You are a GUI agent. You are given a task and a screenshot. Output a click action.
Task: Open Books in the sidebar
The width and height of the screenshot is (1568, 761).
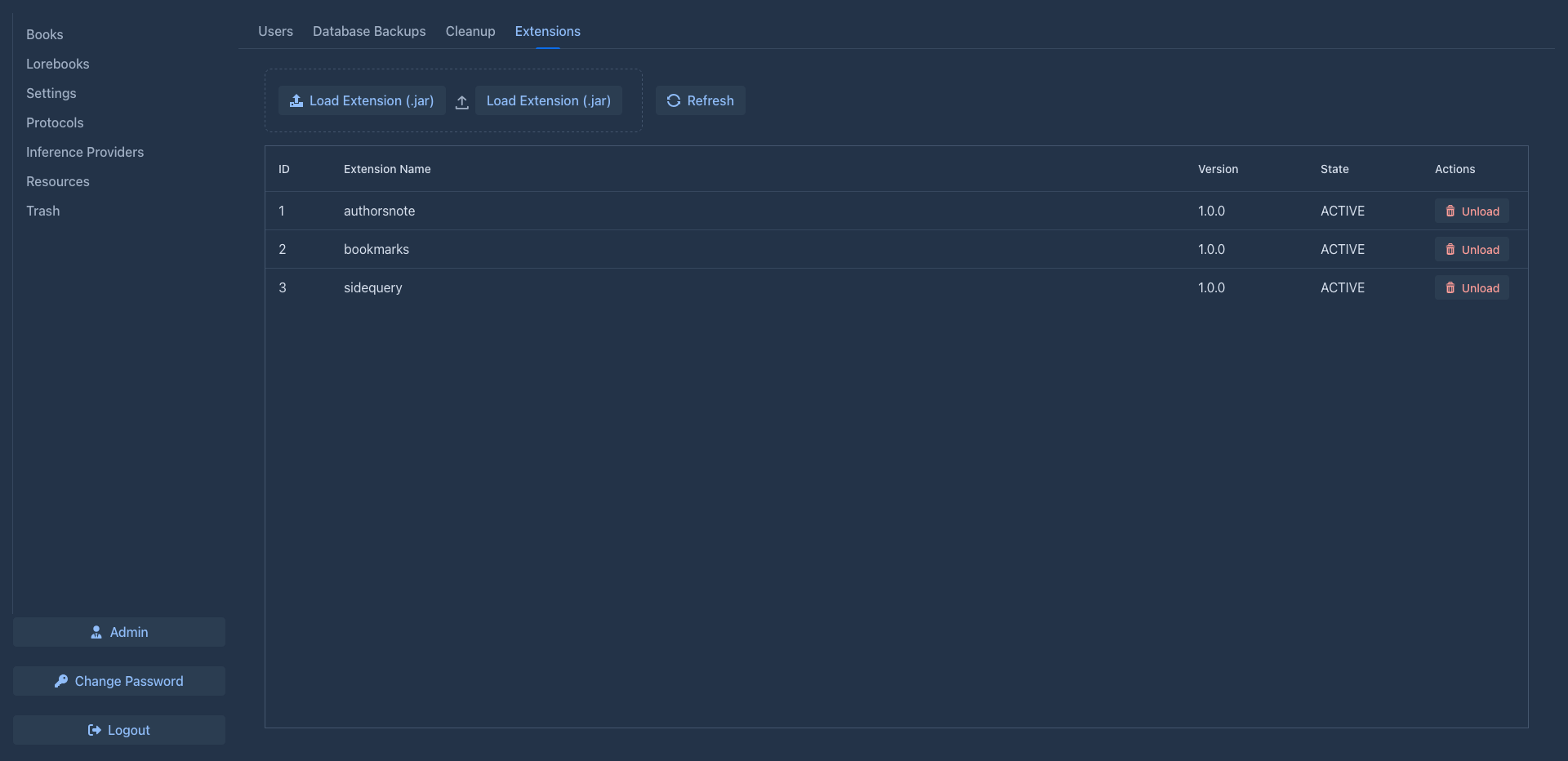[x=45, y=34]
